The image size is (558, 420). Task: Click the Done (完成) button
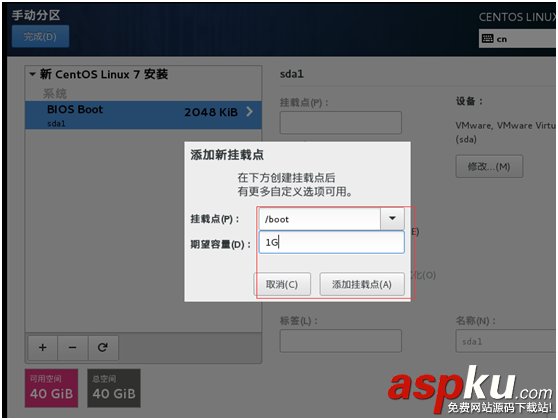40,36
